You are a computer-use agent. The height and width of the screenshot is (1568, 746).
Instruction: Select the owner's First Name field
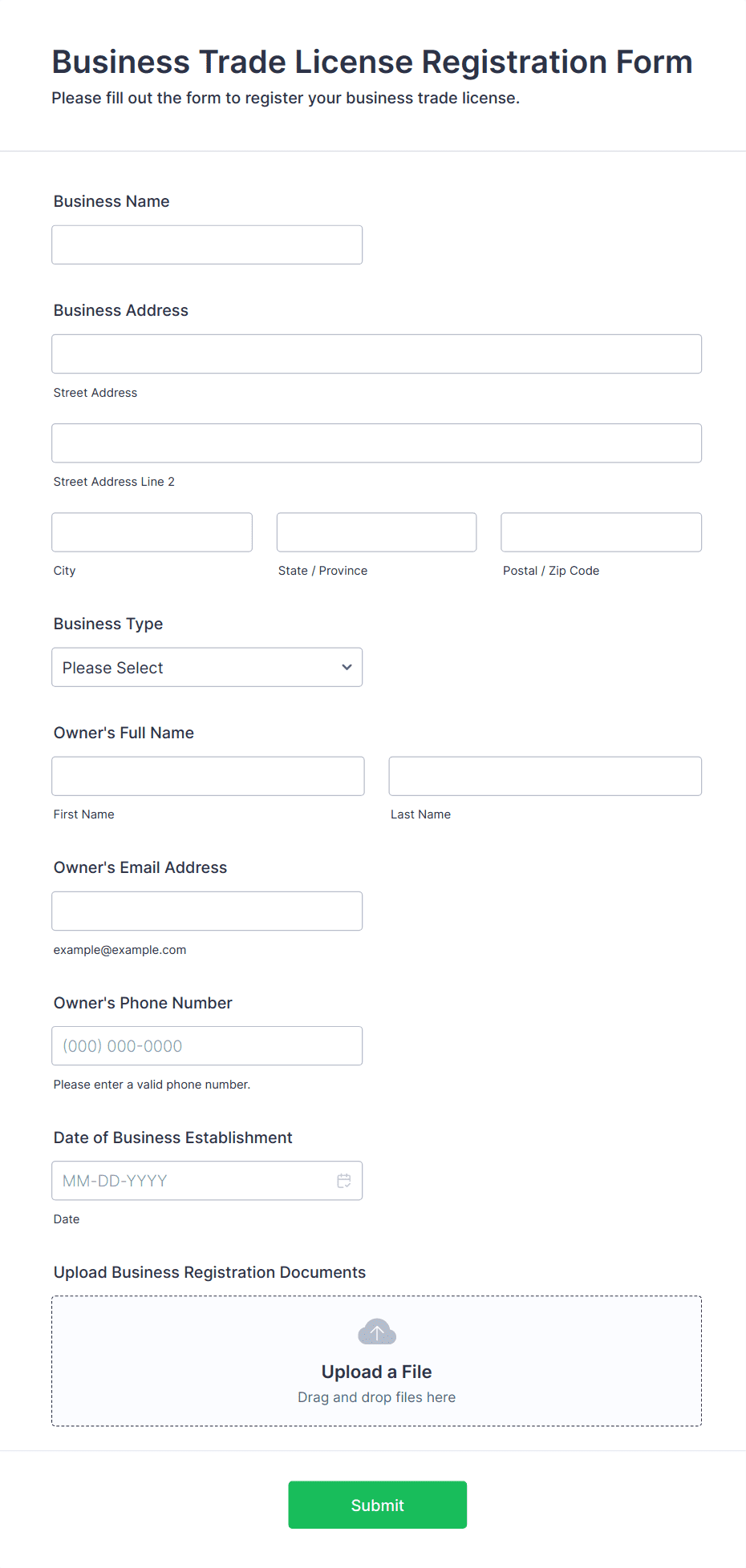(x=208, y=776)
